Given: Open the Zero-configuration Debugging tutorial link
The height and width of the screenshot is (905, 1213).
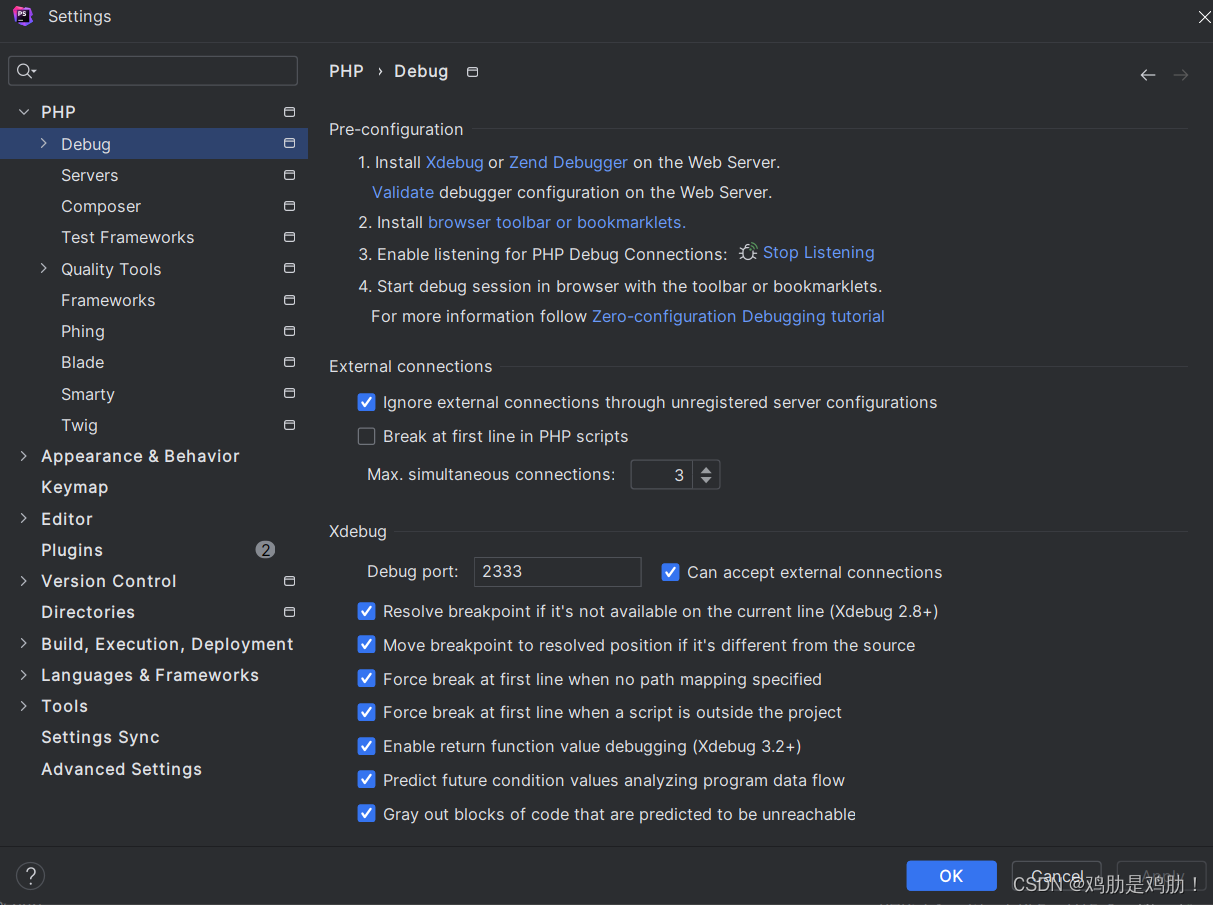Looking at the screenshot, I should 737,316.
